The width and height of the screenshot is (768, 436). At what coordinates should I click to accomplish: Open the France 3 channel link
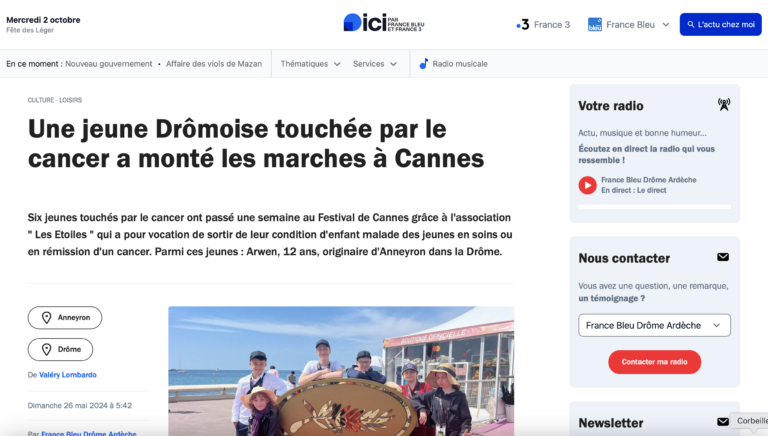point(543,24)
